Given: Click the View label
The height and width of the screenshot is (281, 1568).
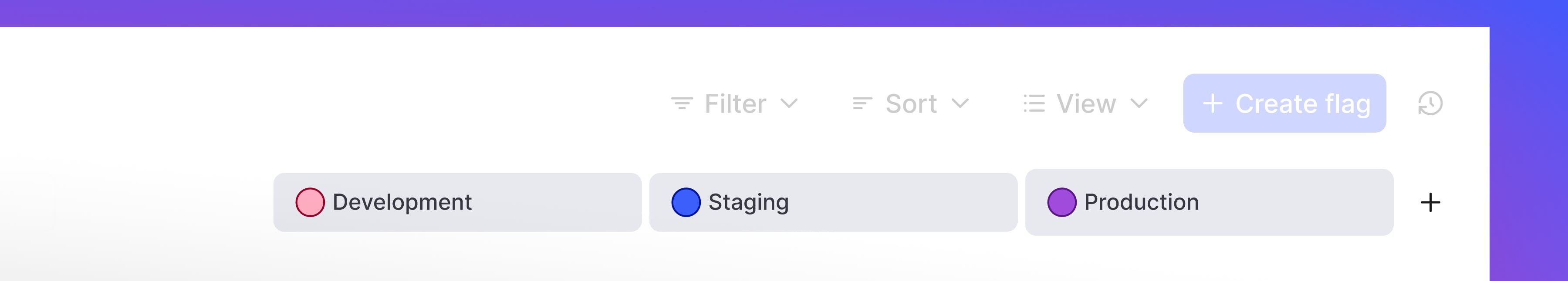Looking at the screenshot, I should coord(1086,104).
